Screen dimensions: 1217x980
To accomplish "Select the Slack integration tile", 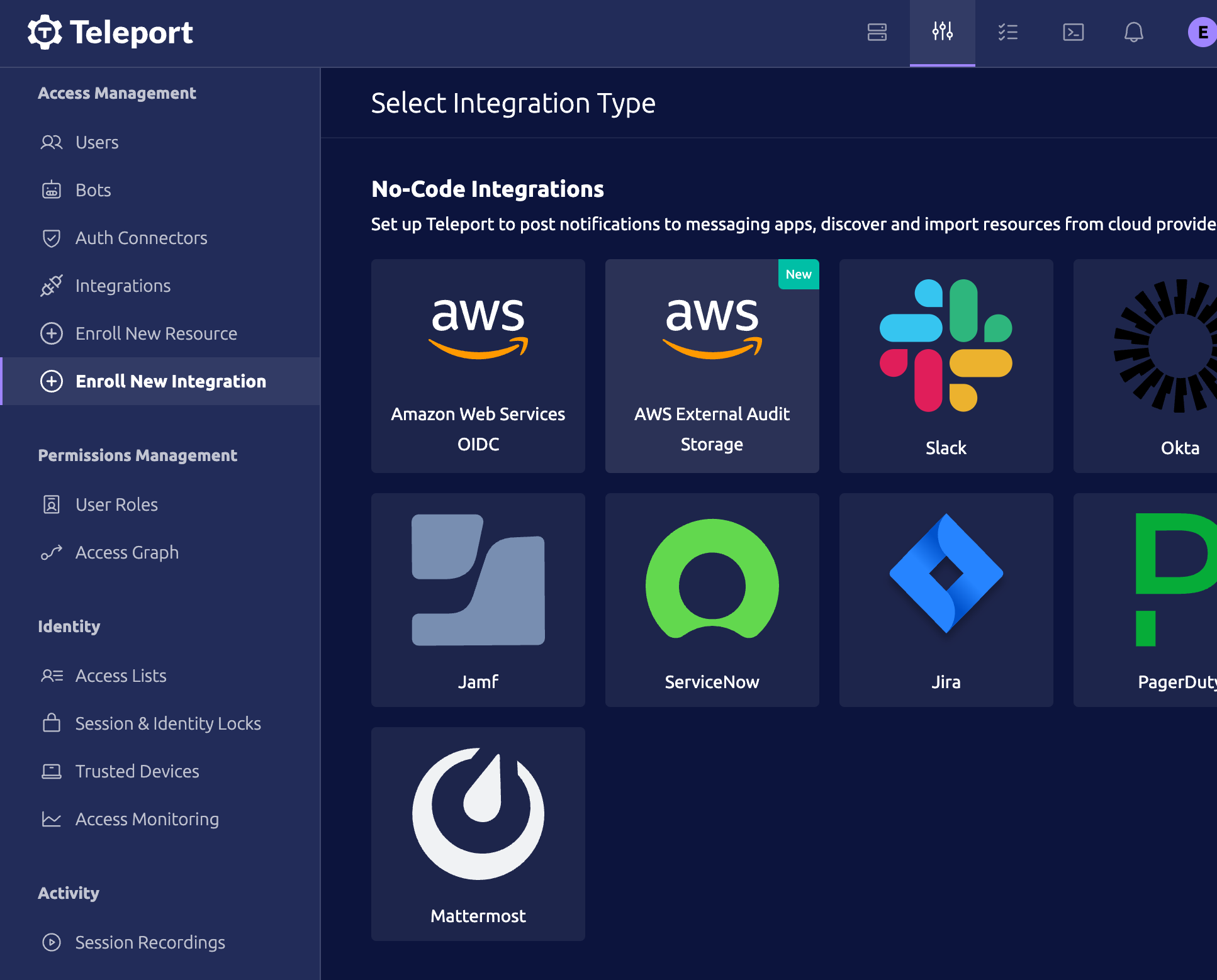I will pyautogui.click(x=946, y=366).
